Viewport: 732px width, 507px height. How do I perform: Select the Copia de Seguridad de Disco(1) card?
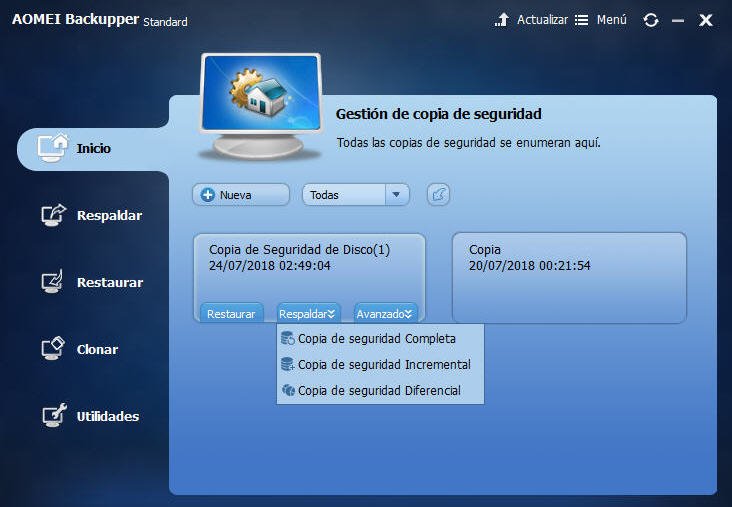pyautogui.click(x=309, y=278)
